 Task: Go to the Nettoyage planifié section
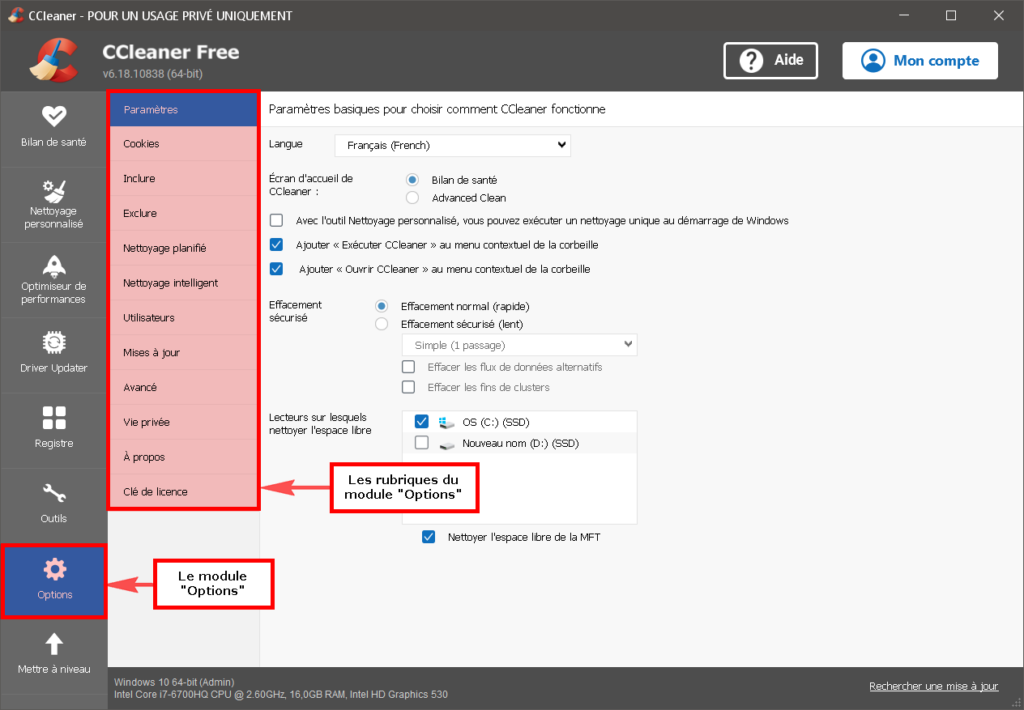pos(184,248)
